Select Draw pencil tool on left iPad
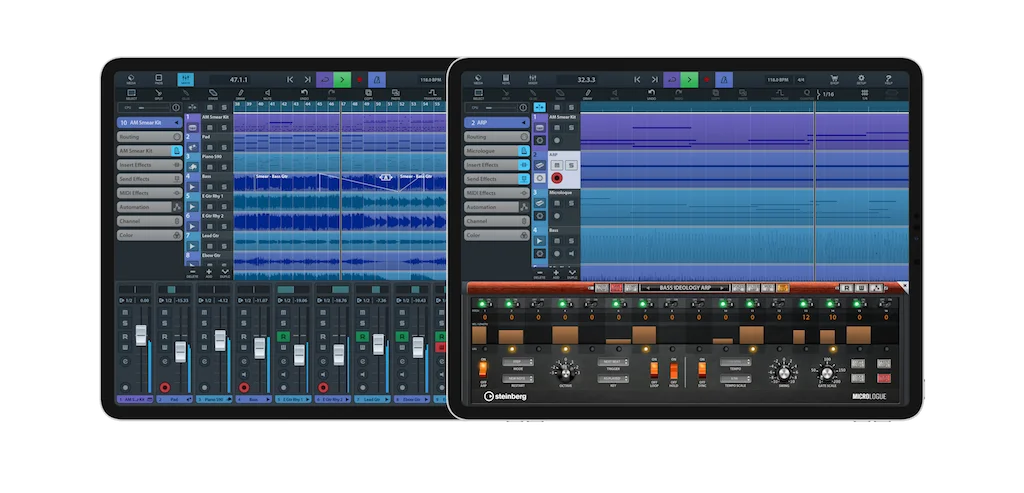The image size is (1024, 493). pos(240,95)
